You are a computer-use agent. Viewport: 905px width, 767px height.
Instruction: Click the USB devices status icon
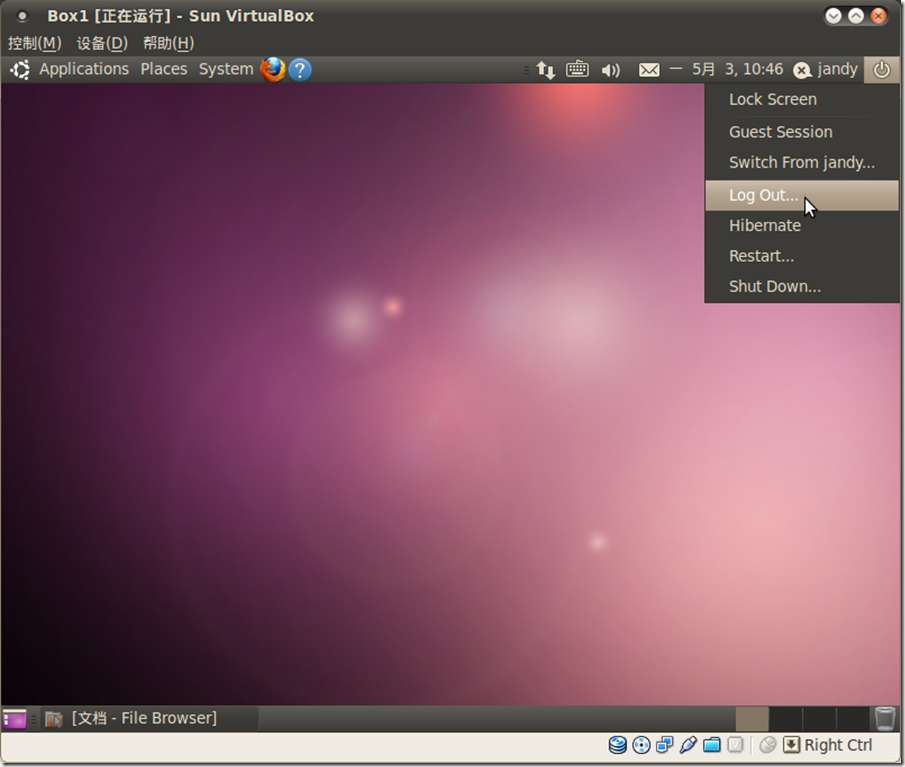pyautogui.click(x=687, y=745)
